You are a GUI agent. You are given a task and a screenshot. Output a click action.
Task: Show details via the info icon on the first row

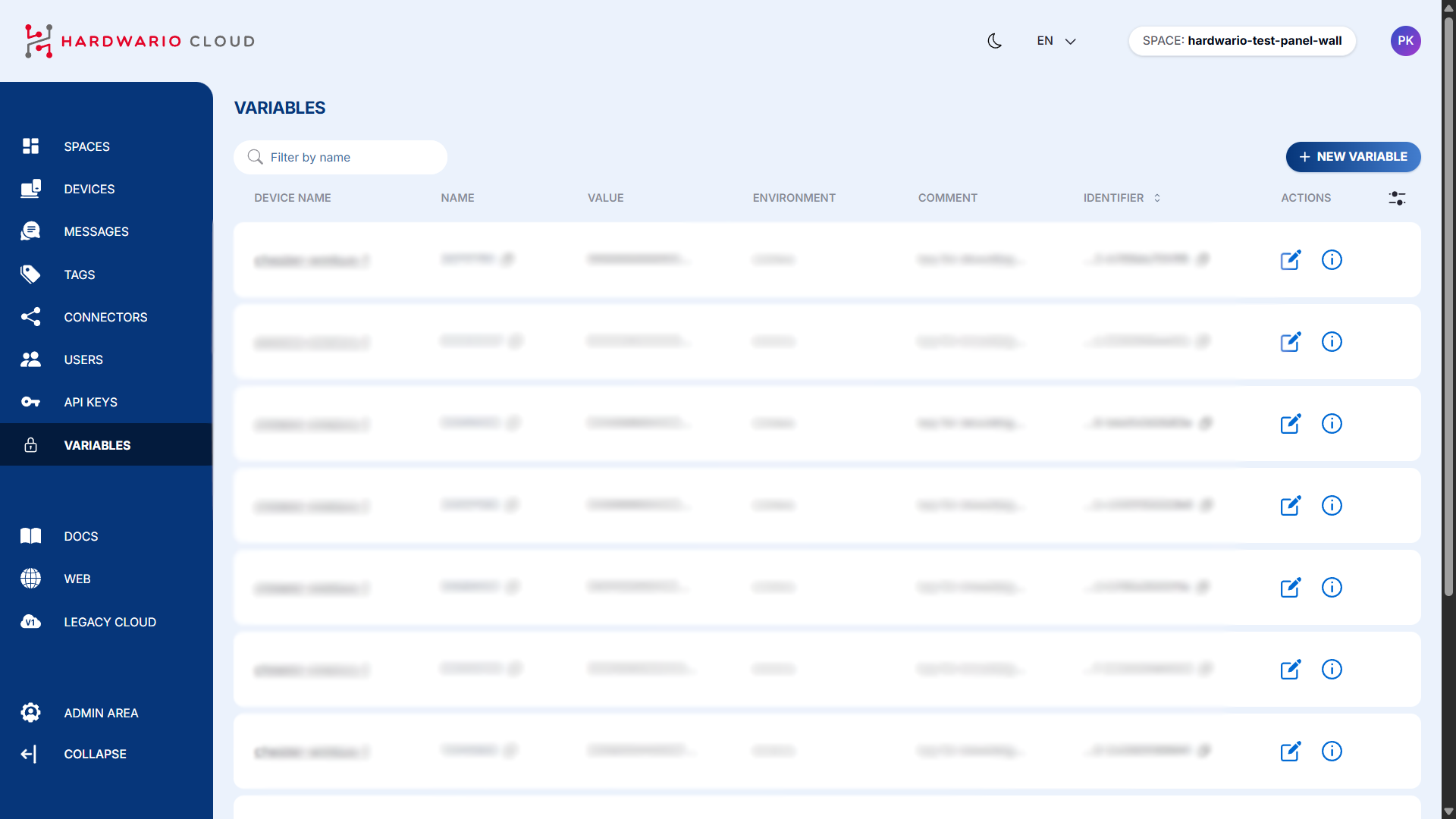click(x=1332, y=259)
